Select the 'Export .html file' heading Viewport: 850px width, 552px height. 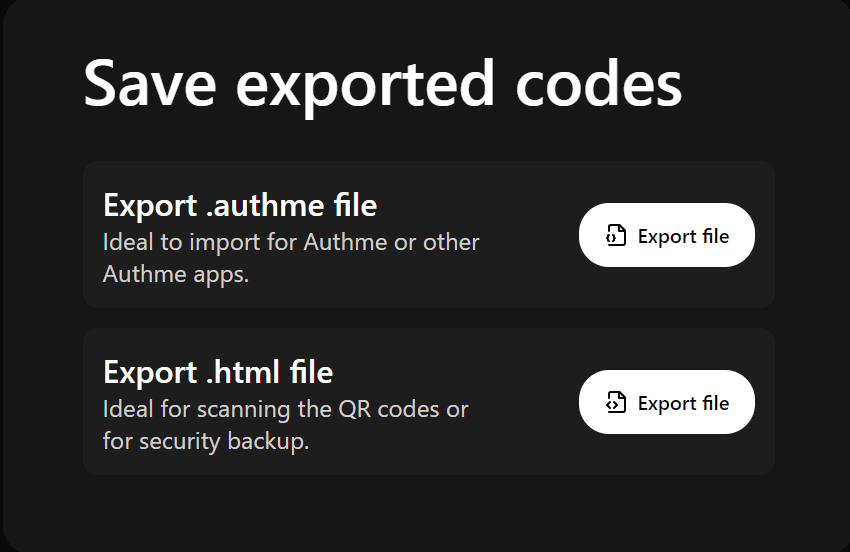(x=218, y=373)
